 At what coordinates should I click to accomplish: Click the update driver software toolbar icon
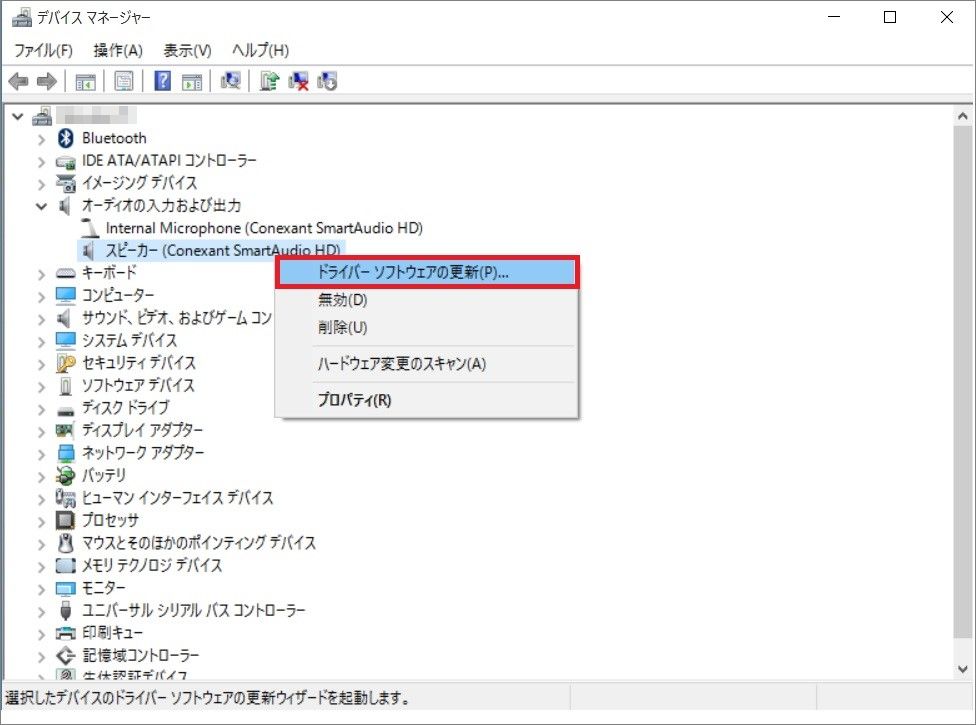[x=269, y=82]
